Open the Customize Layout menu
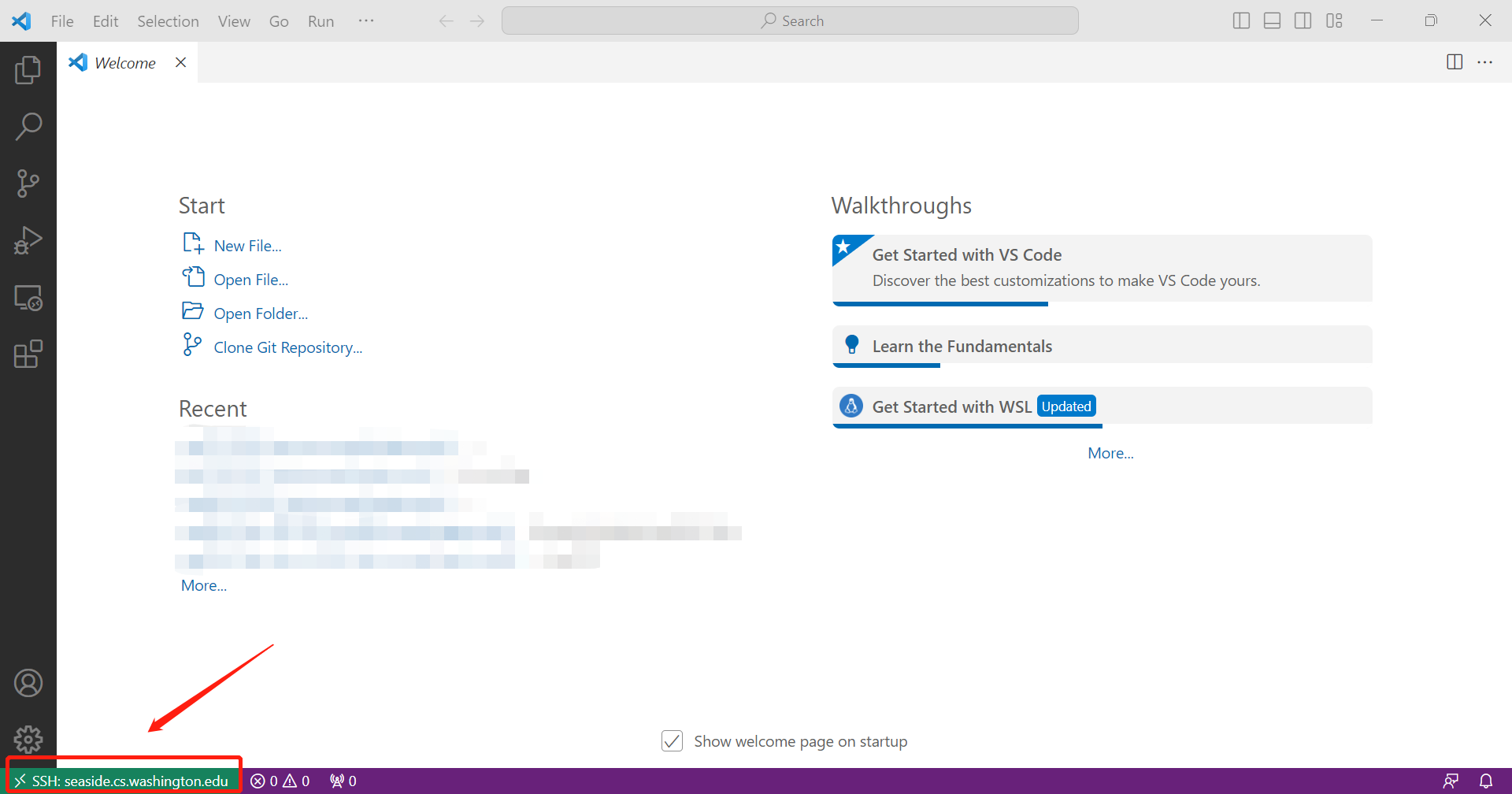The height and width of the screenshot is (794, 1512). click(1334, 20)
